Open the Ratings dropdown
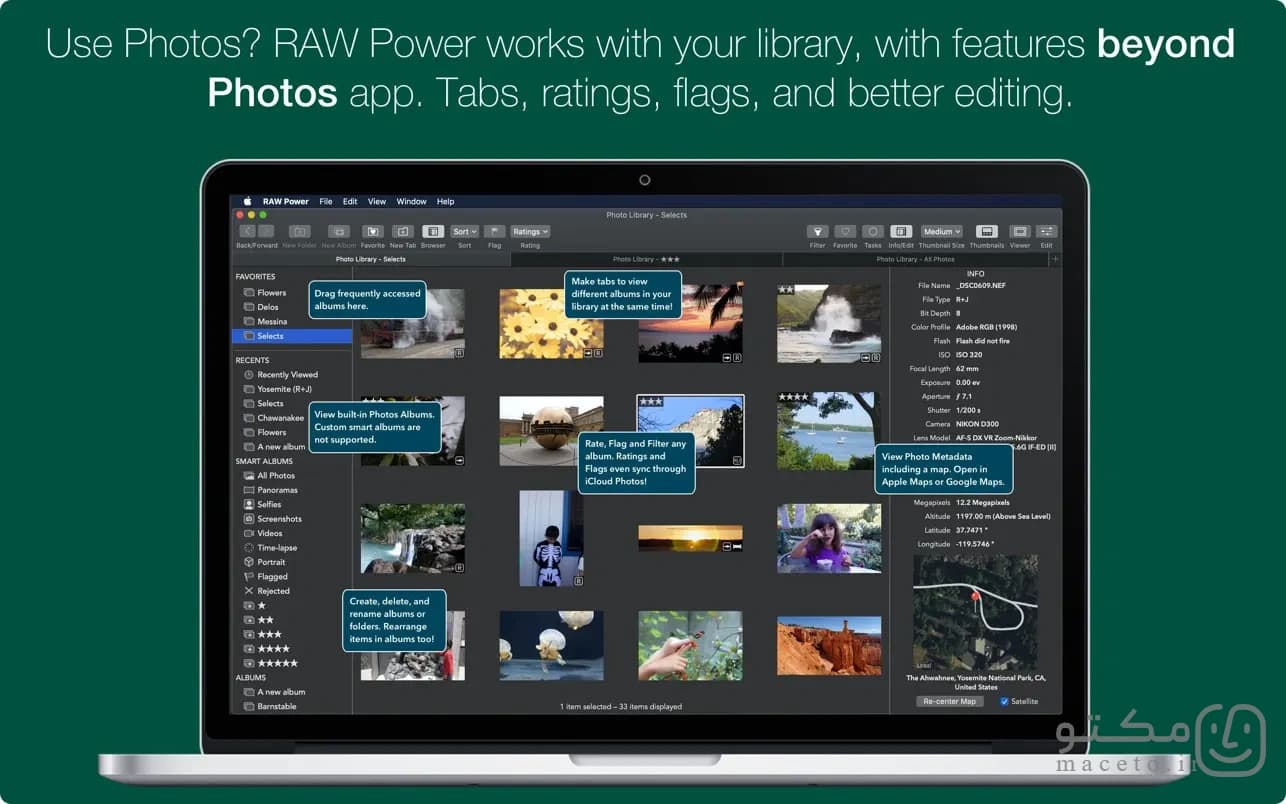This screenshot has width=1286, height=804. tap(530, 231)
